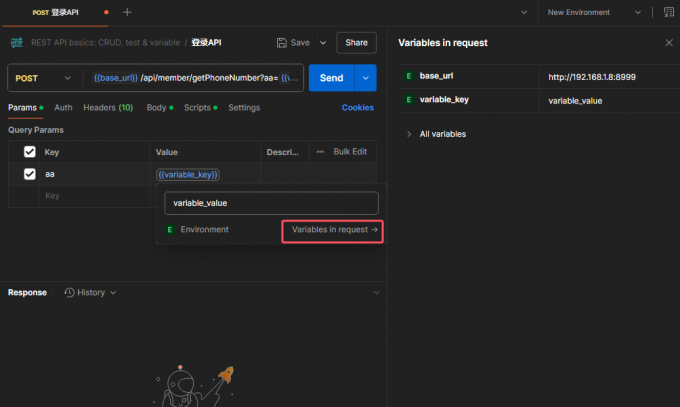Click the variable_value input in popup

coord(271,203)
